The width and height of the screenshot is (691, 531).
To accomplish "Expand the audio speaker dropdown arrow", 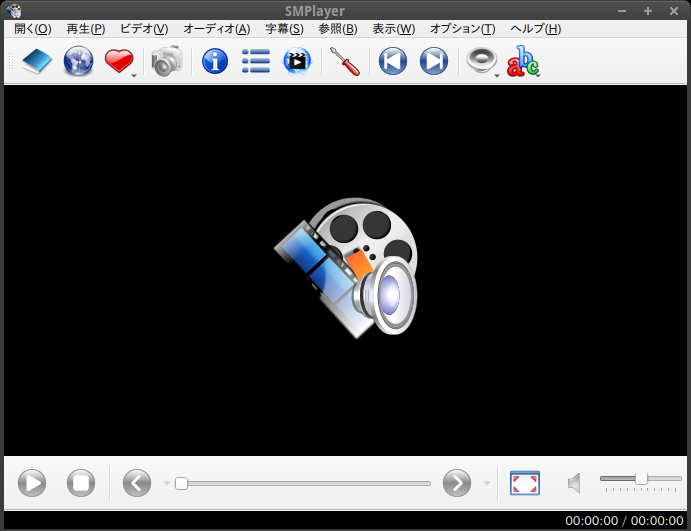I will click(497, 76).
